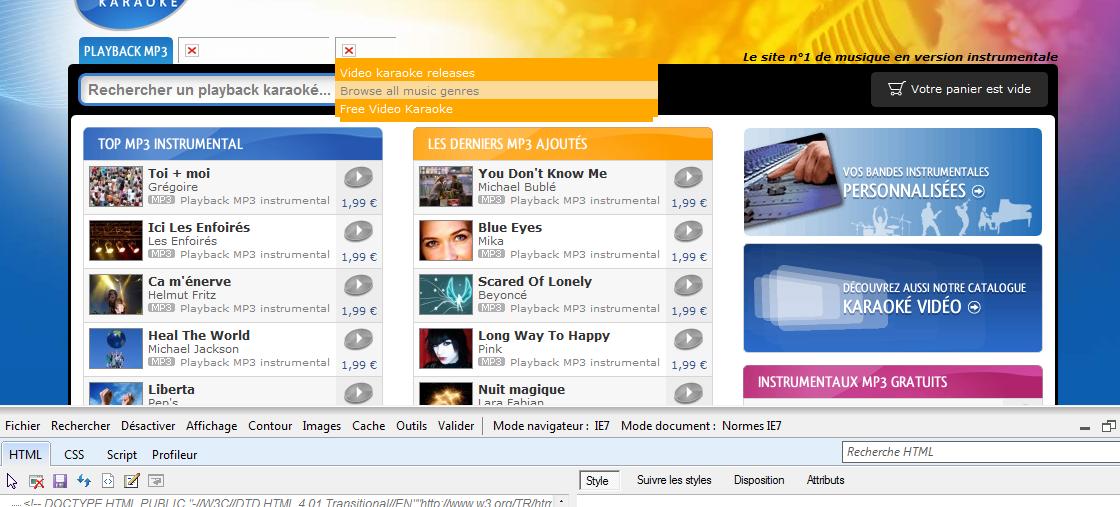Click the first broken image tab
Screen dimensions: 1120x507
[191, 50]
